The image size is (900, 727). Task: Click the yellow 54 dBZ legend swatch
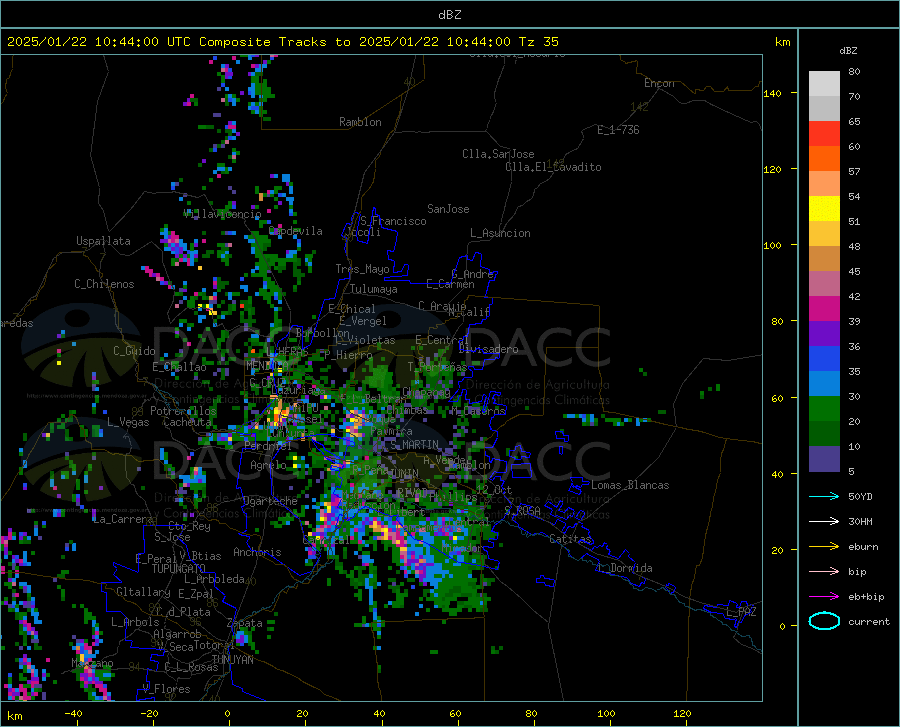(x=824, y=209)
